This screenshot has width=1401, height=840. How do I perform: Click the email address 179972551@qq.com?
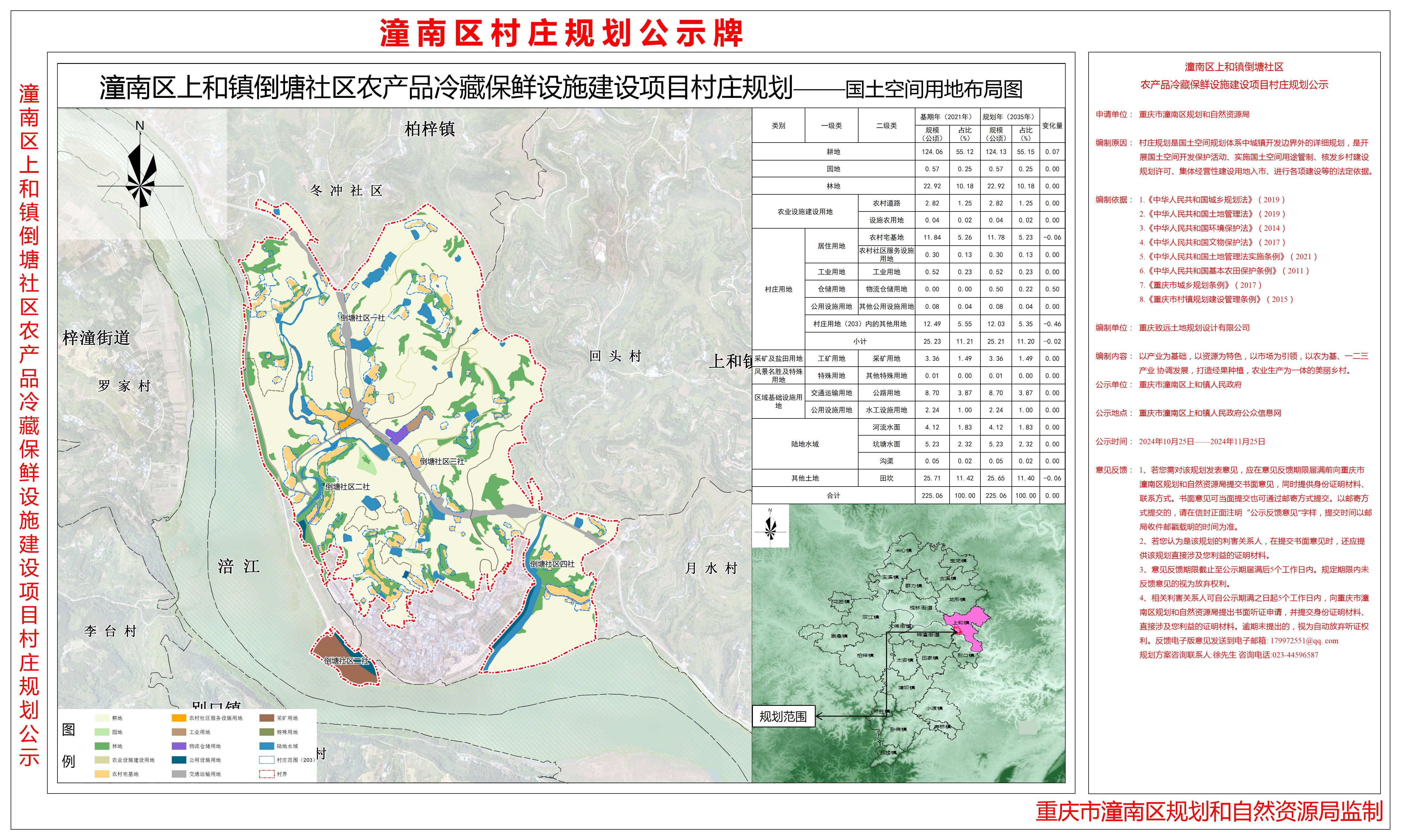coord(1304,641)
